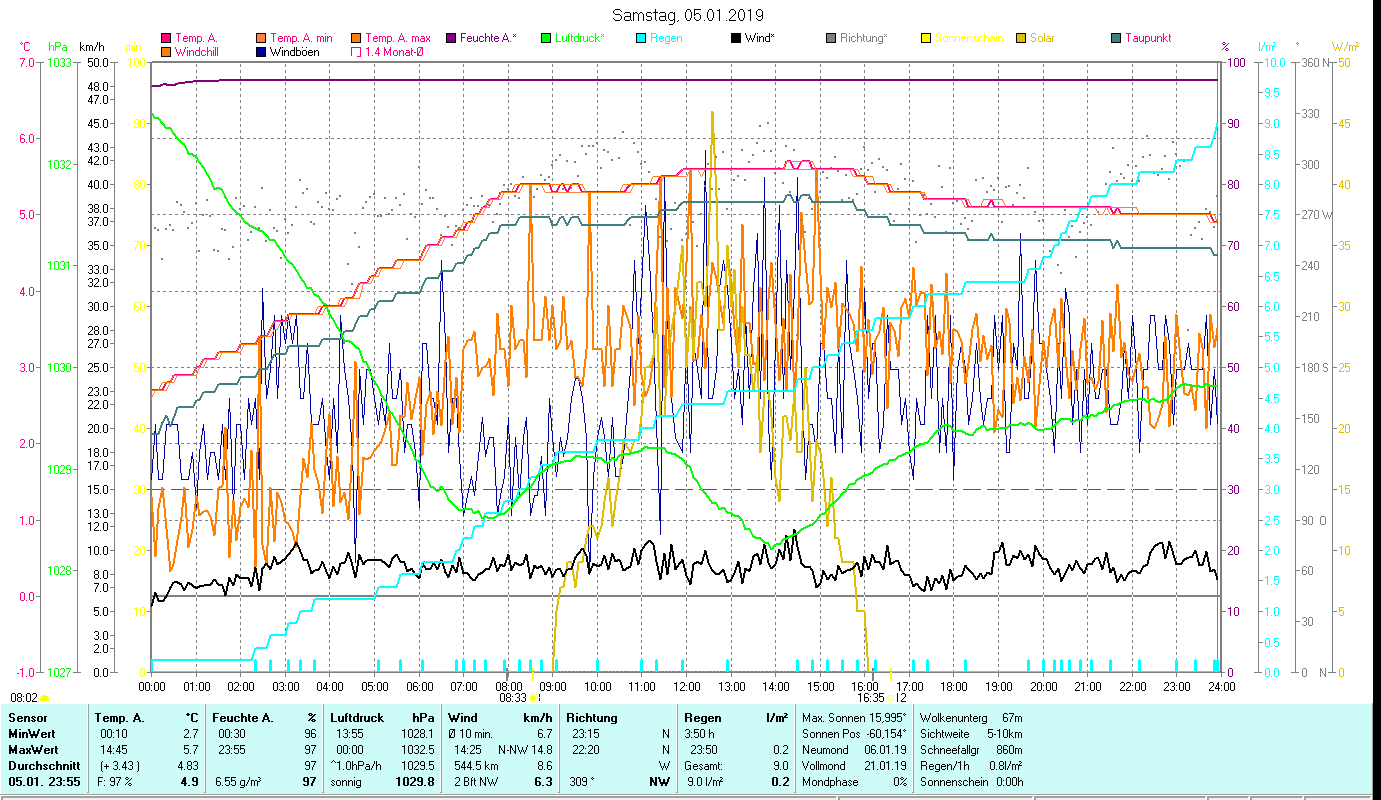
Task: Click the Temp. A. max legend box
Action: pos(356,39)
